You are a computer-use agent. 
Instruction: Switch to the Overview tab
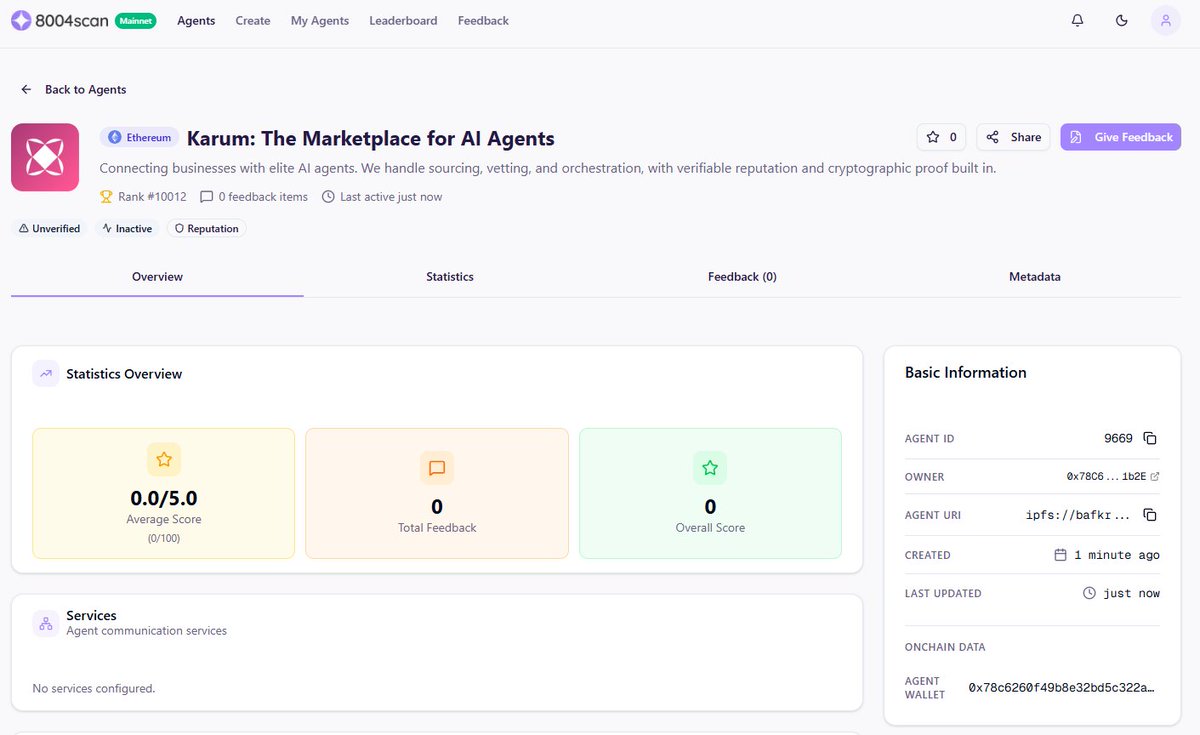[x=157, y=277]
